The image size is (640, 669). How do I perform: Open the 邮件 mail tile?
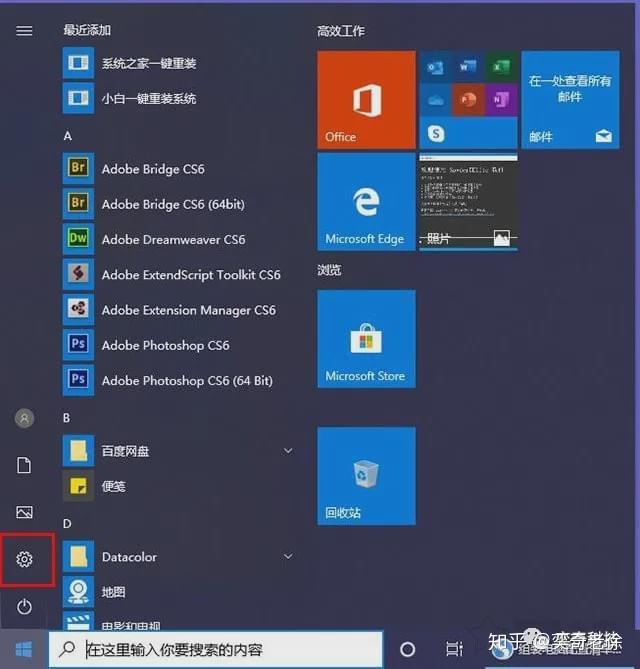pos(570,100)
